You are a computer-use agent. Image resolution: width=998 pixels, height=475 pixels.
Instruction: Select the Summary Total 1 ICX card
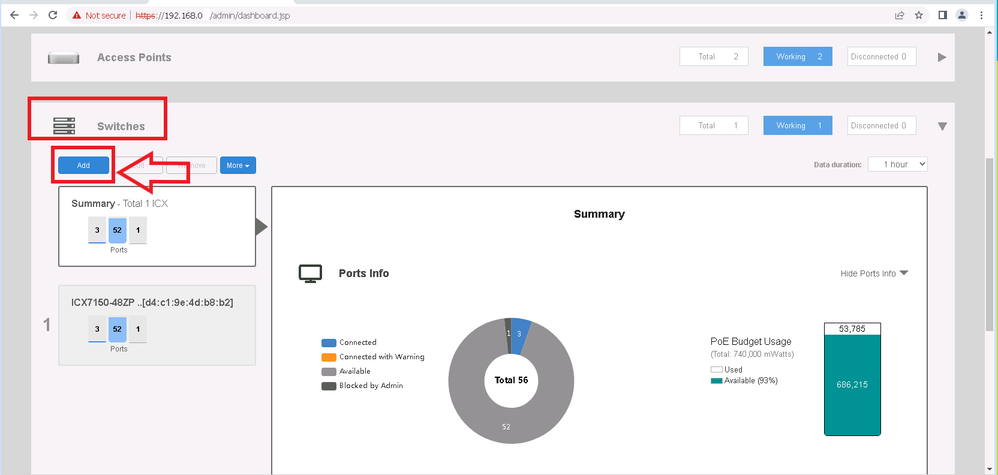coord(156,226)
